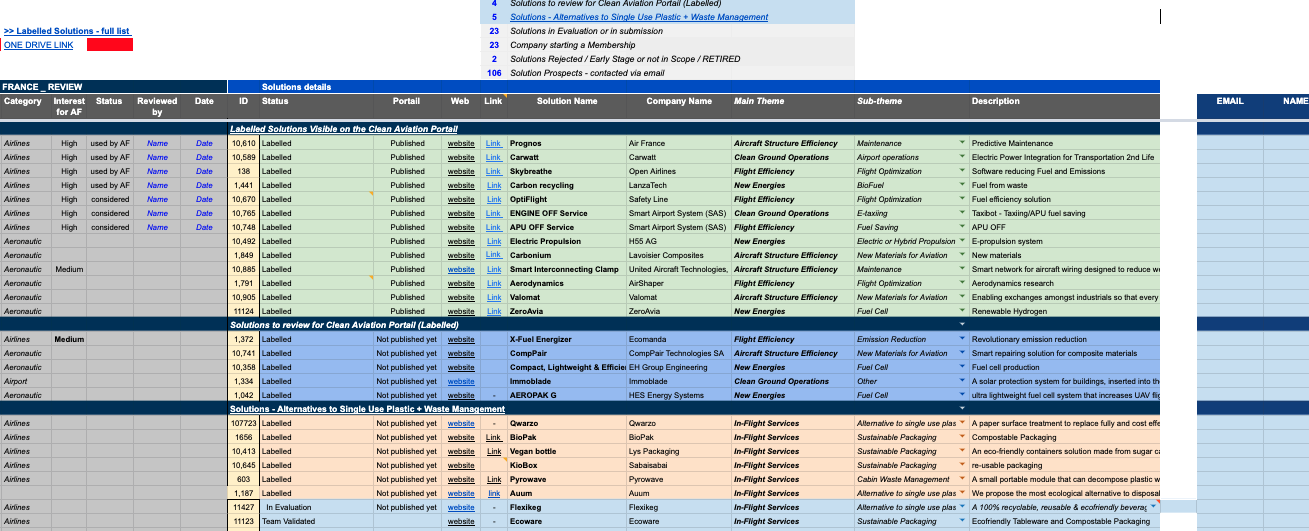Select the 'Lavoisier Composites' company cell
The image size is (1309, 531).
679,255
